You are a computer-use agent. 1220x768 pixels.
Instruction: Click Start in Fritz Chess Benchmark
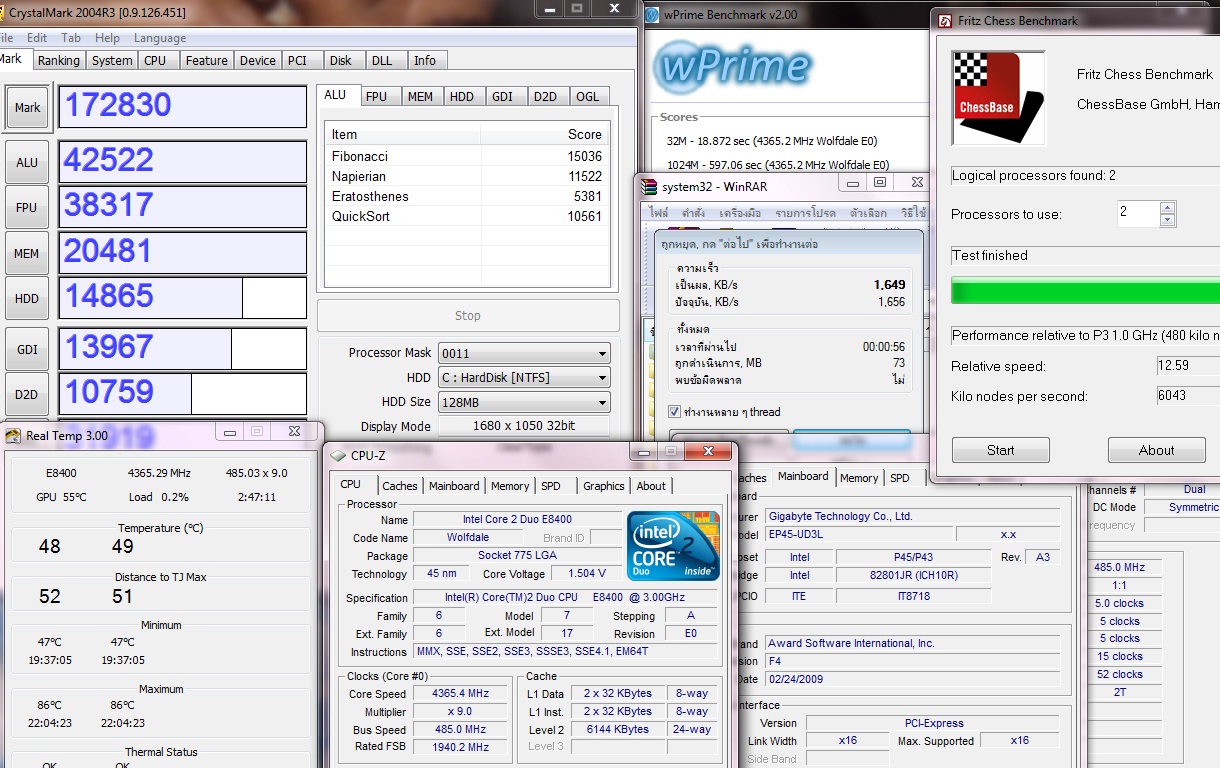1001,450
